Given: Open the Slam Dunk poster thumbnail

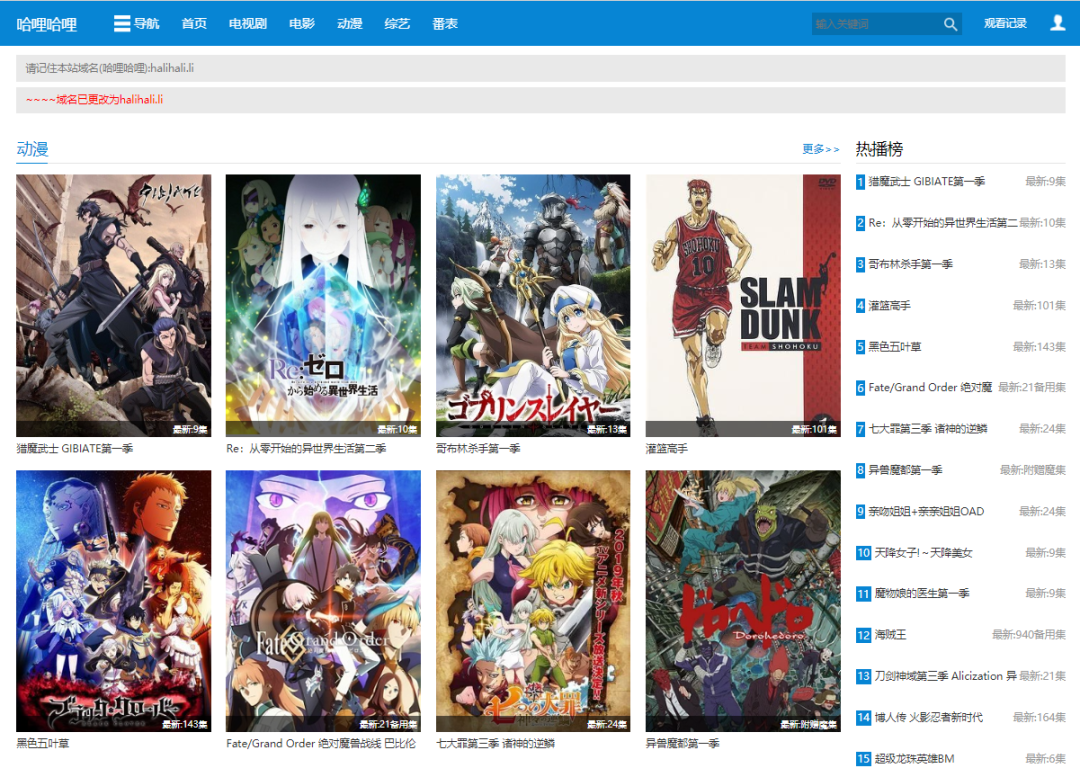Looking at the screenshot, I should [x=743, y=305].
